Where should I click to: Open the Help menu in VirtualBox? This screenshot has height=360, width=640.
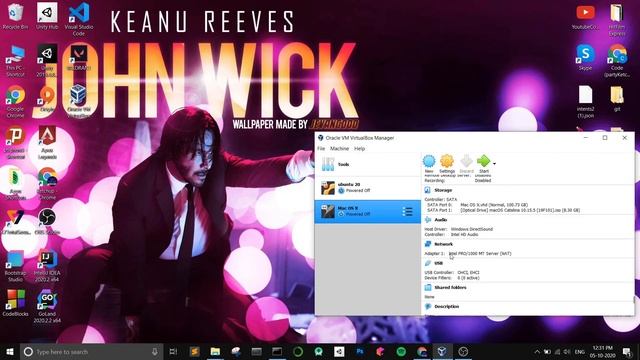(360, 149)
